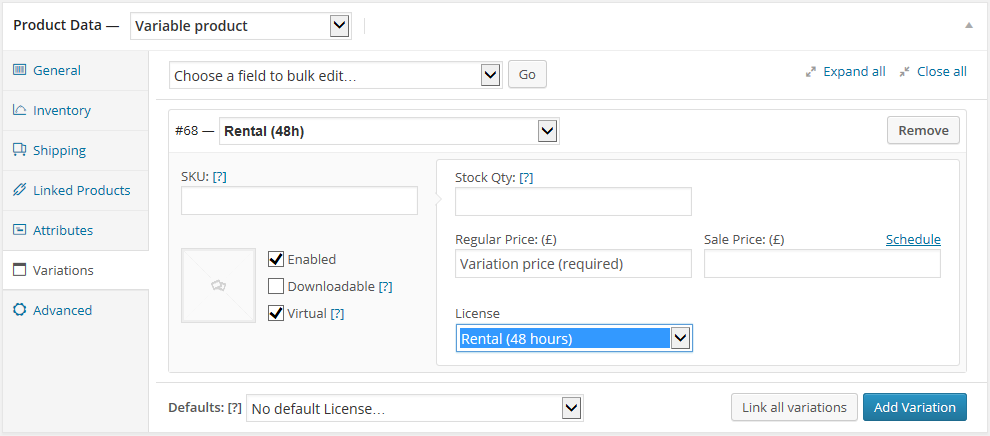
Task: Click into the Regular Price field
Action: (573, 264)
